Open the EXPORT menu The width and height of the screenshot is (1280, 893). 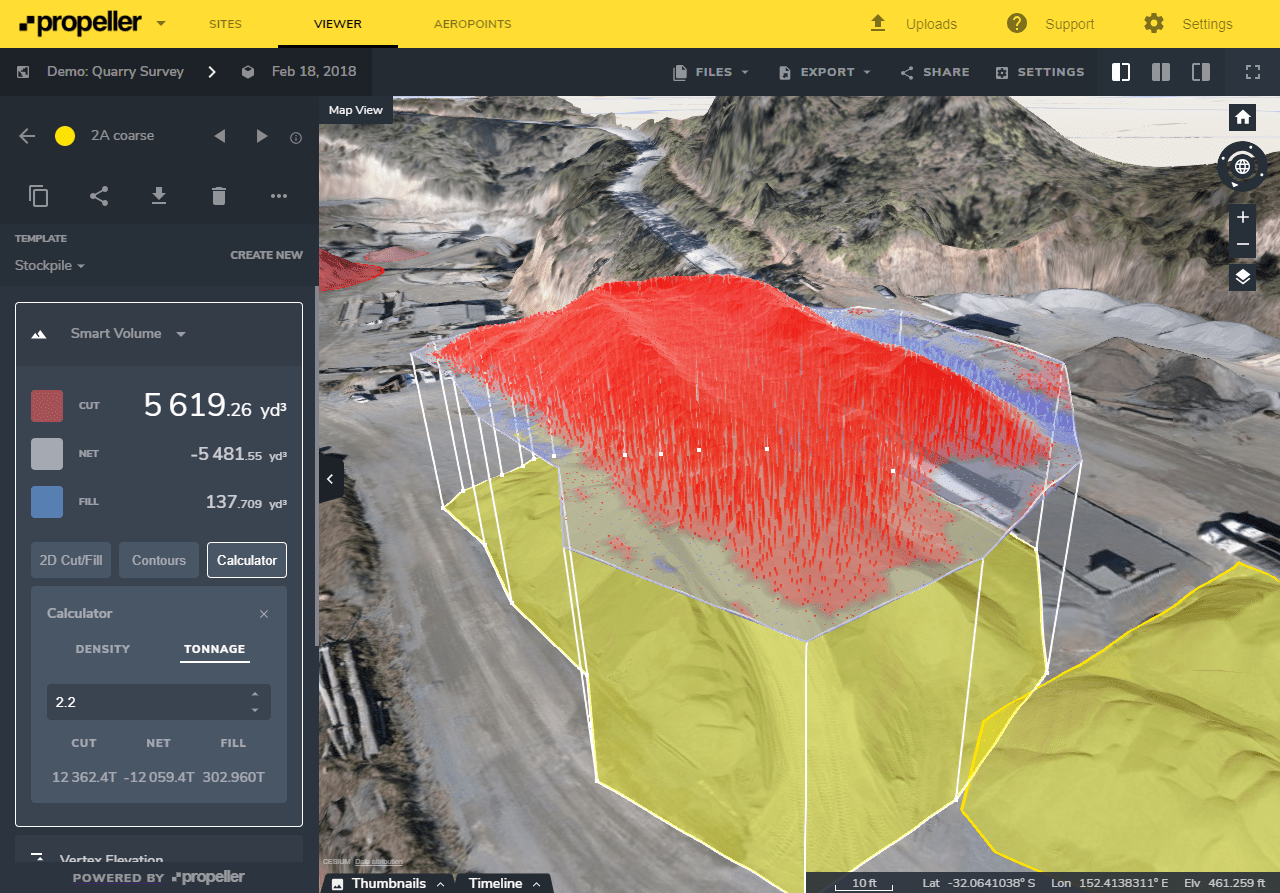[823, 71]
